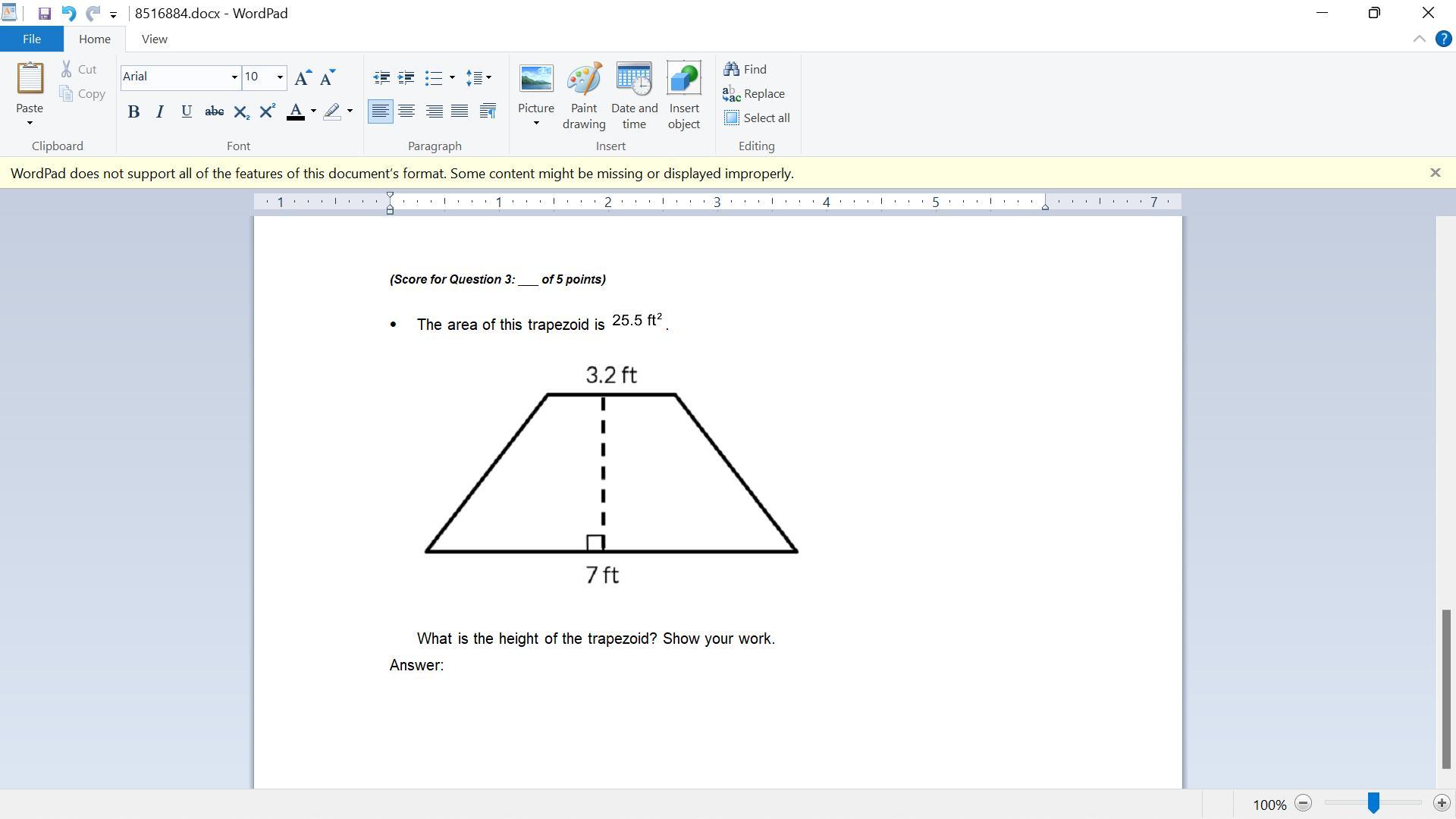Viewport: 1456px width, 819px height.
Task: Dismiss the yellow format warning bar
Action: coord(1435,173)
